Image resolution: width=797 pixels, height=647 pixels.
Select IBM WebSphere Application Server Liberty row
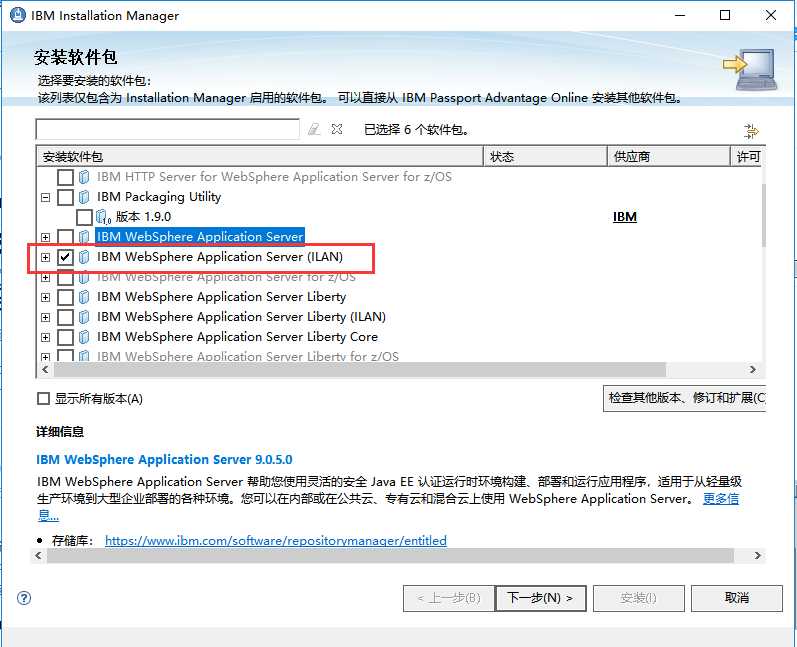click(x=222, y=297)
